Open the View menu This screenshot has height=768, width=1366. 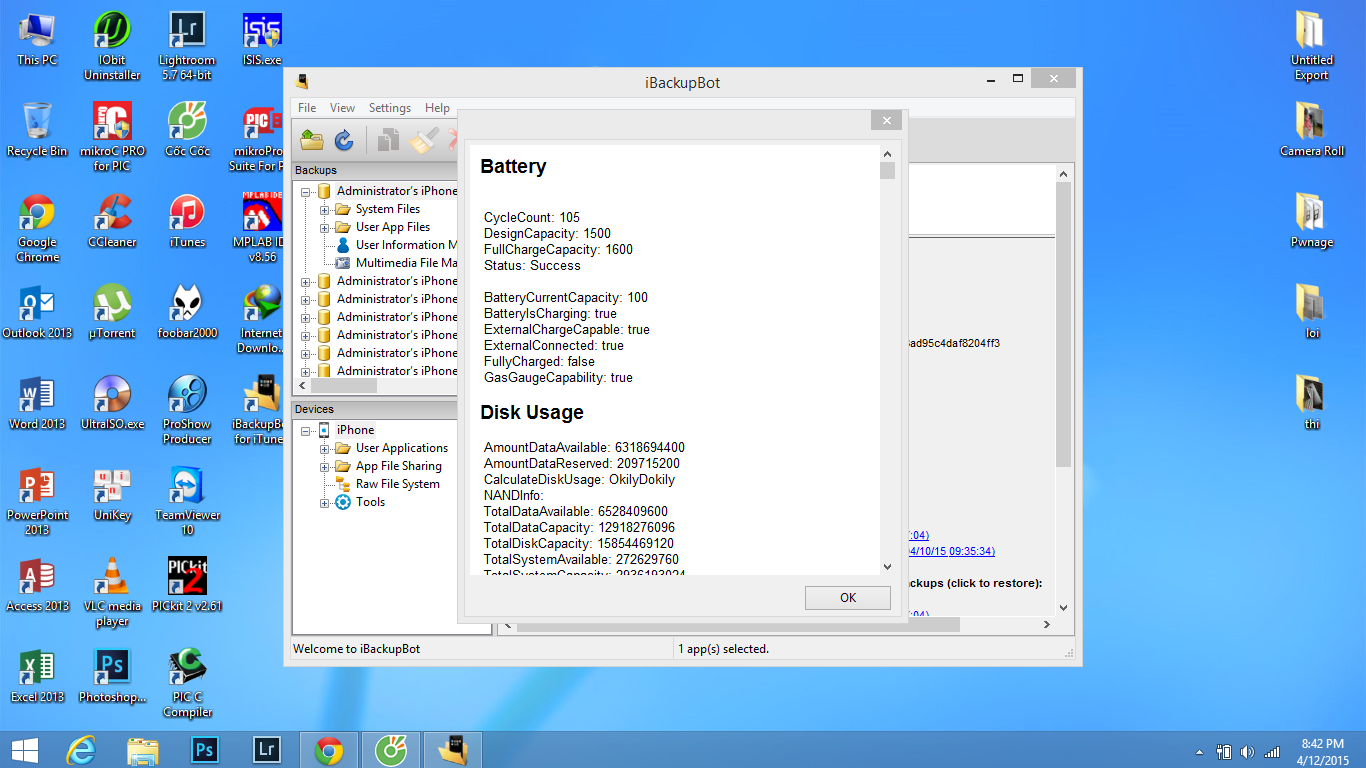pyautogui.click(x=342, y=108)
